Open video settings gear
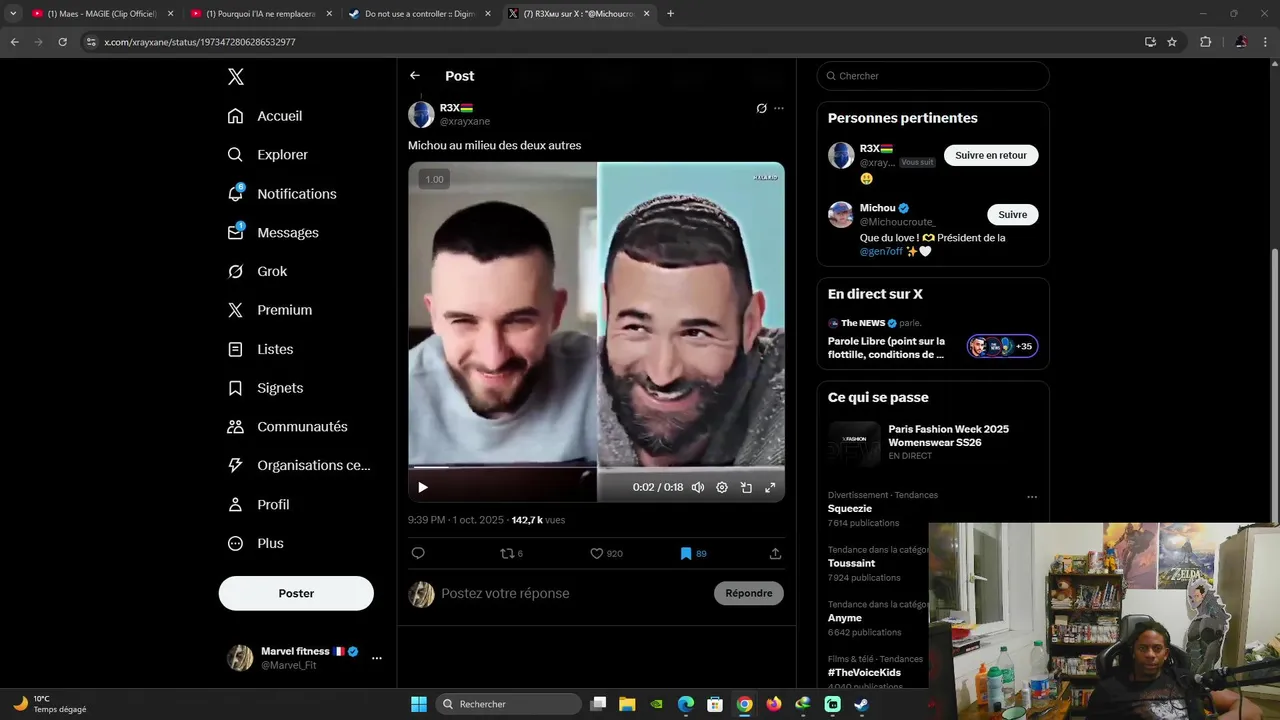This screenshot has height=720, width=1280. (x=722, y=487)
